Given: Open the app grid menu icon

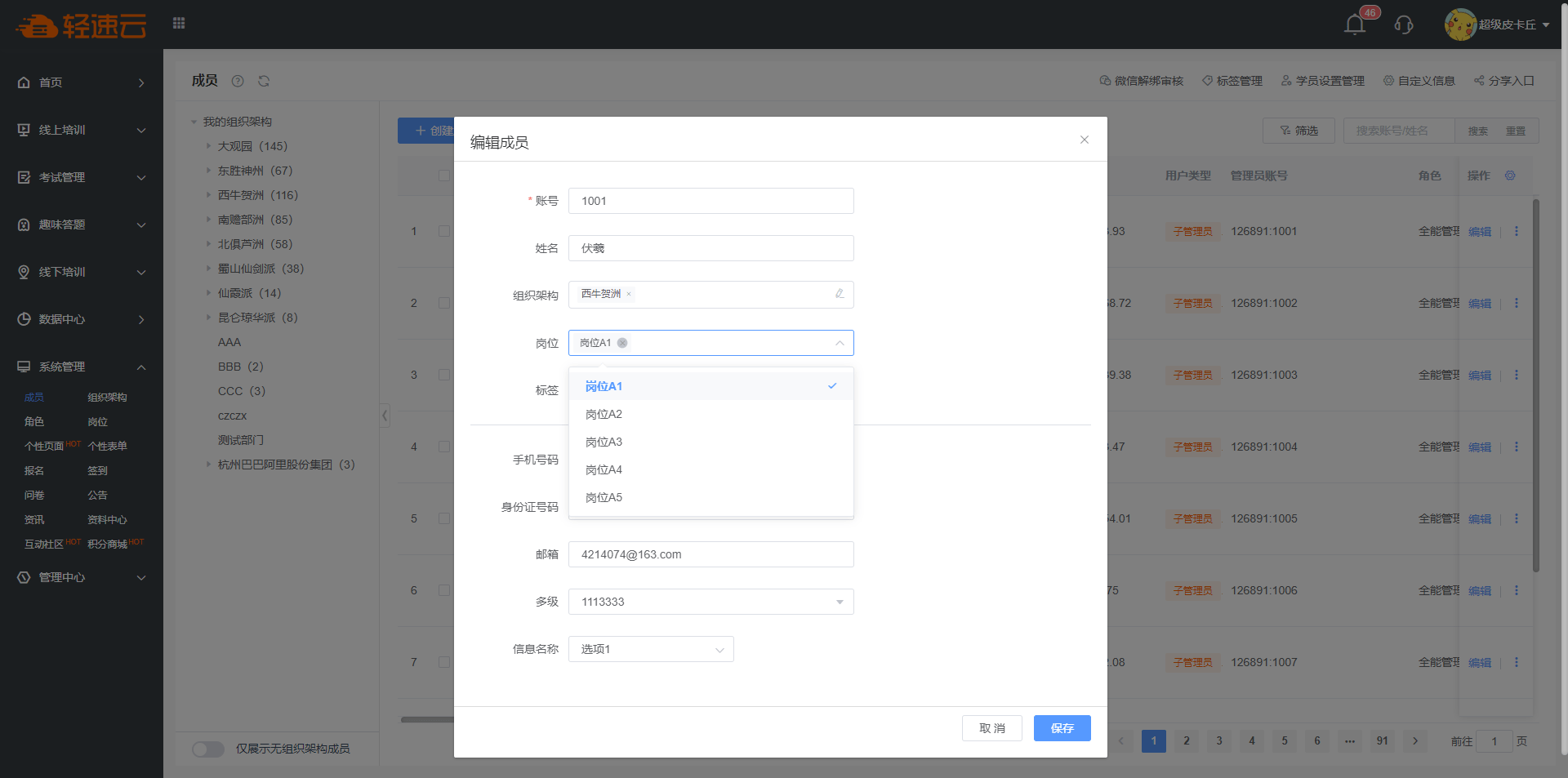Looking at the screenshot, I should pos(179,24).
